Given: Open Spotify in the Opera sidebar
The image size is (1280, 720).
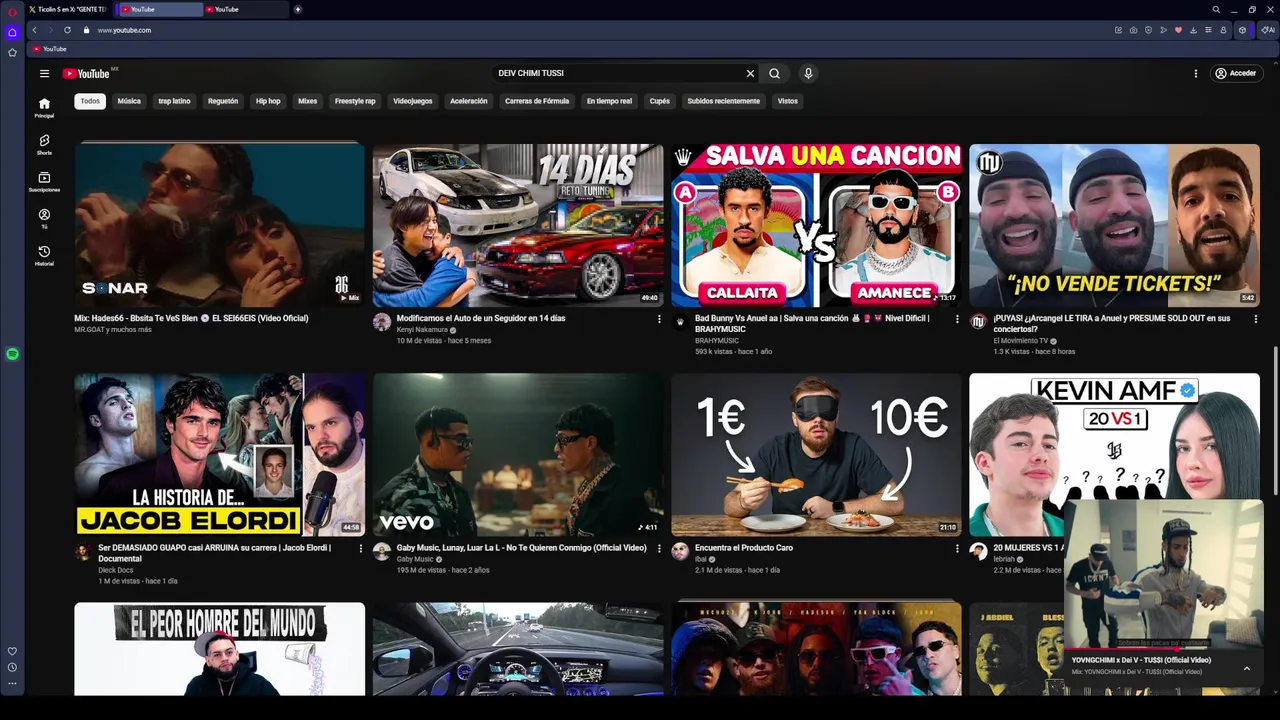Looking at the screenshot, I should [12, 354].
